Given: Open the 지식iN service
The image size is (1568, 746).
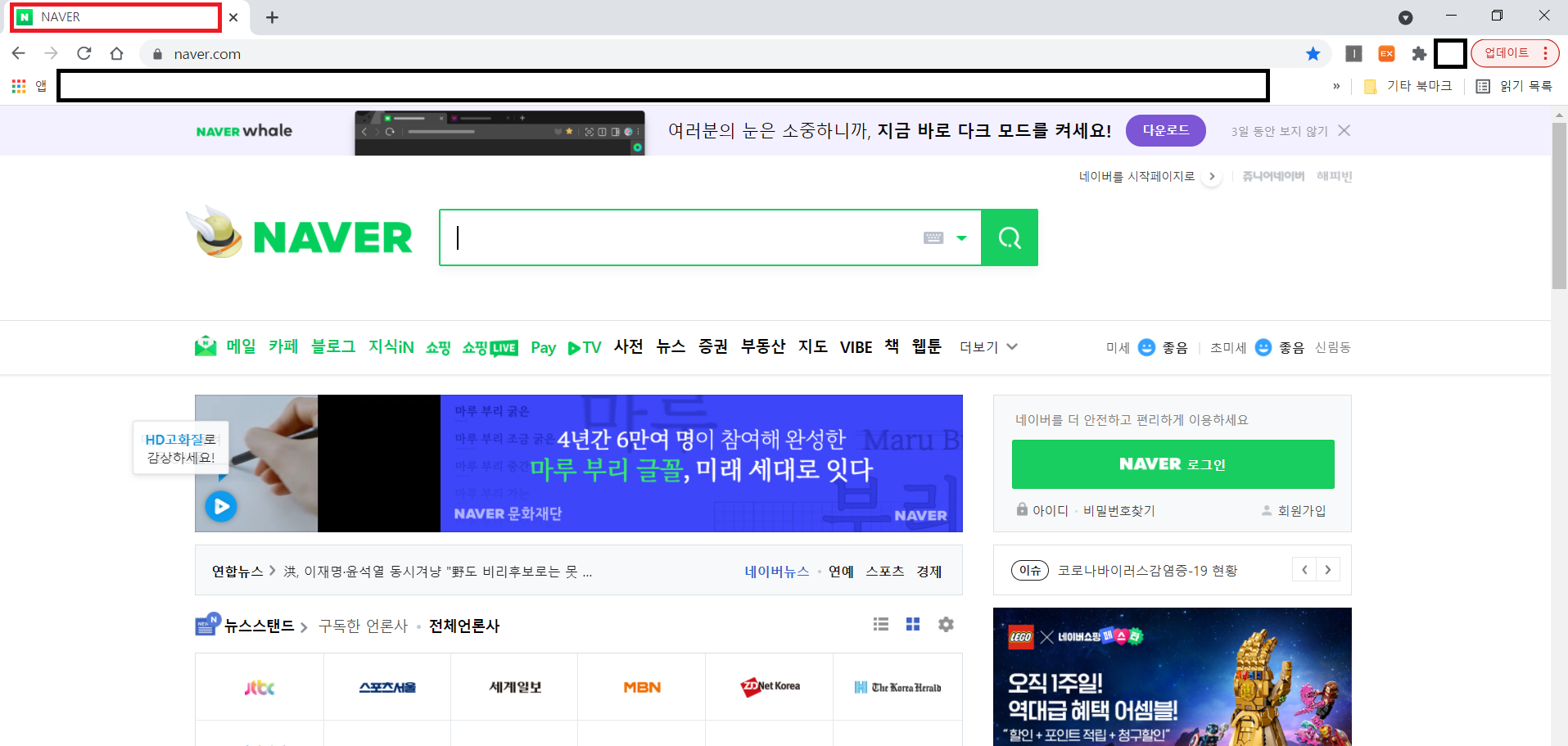Looking at the screenshot, I should click(x=391, y=346).
